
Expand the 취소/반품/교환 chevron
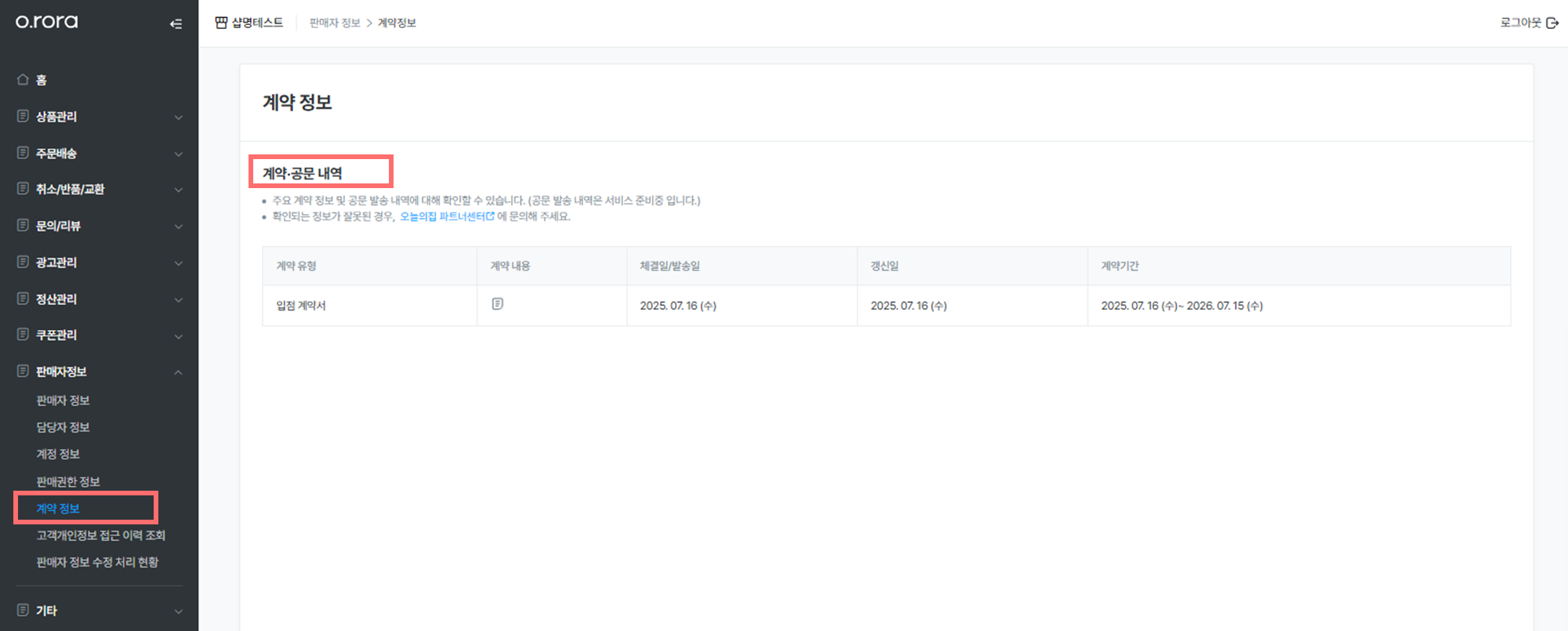(179, 190)
